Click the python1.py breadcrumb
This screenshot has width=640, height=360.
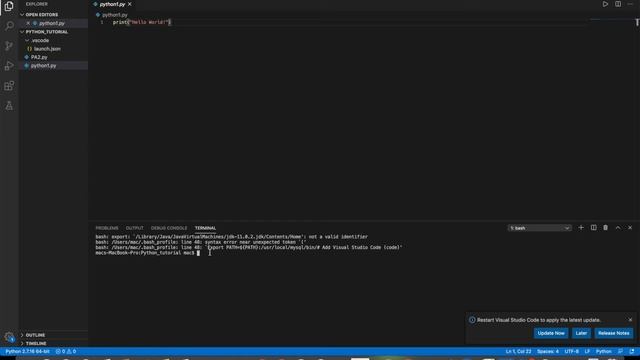tap(115, 15)
